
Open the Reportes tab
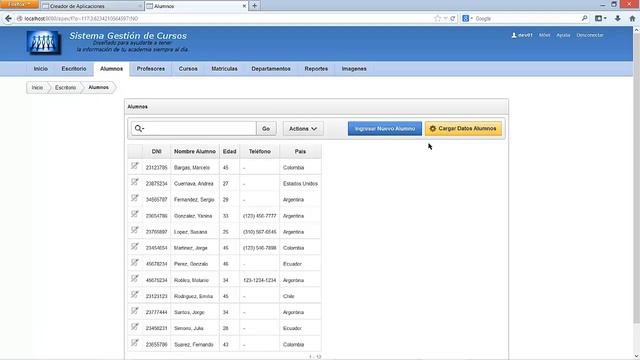point(316,69)
